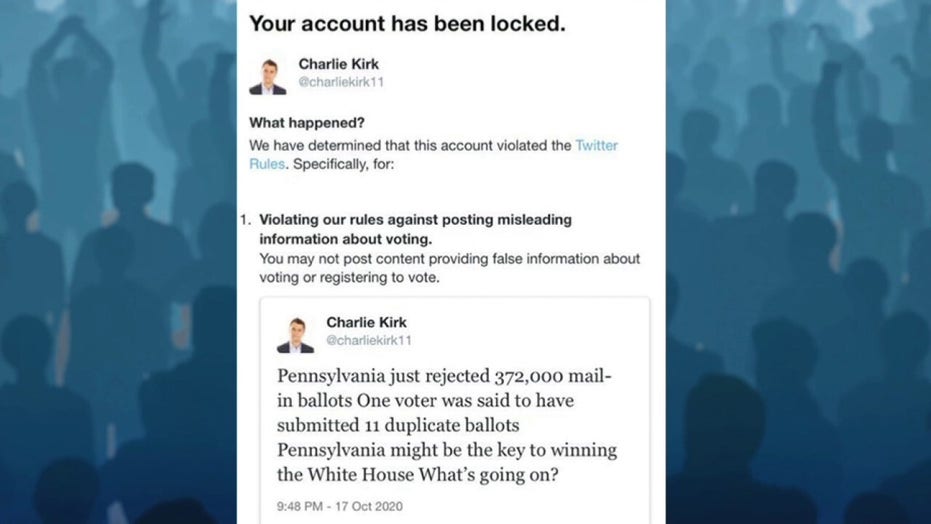The height and width of the screenshot is (524, 931).
Task: Click the tweet line 'submitted 11 duplicate ballots'
Action: tap(398, 425)
